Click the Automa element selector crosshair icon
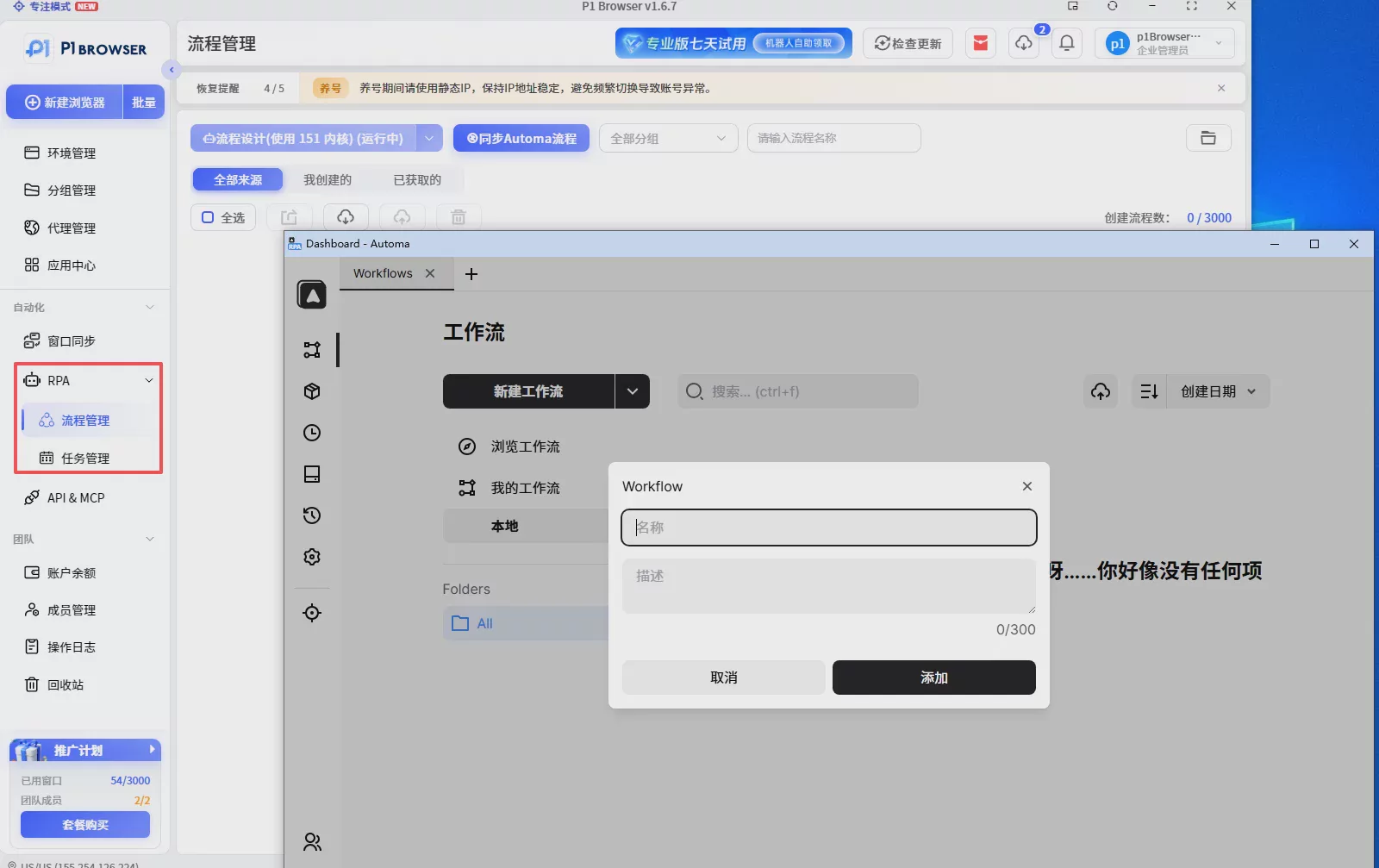 (x=312, y=613)
